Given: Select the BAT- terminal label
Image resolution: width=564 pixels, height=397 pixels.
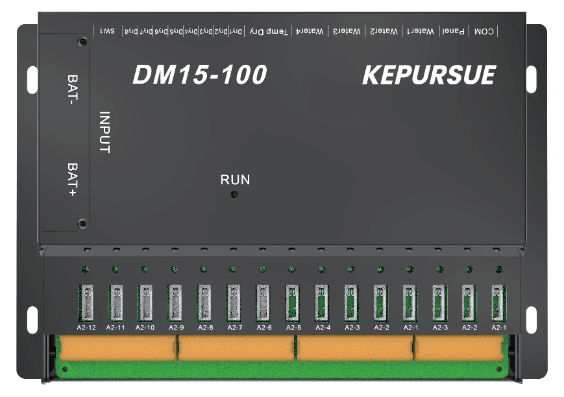Looking at the screenshot, I should coord(73,90).
